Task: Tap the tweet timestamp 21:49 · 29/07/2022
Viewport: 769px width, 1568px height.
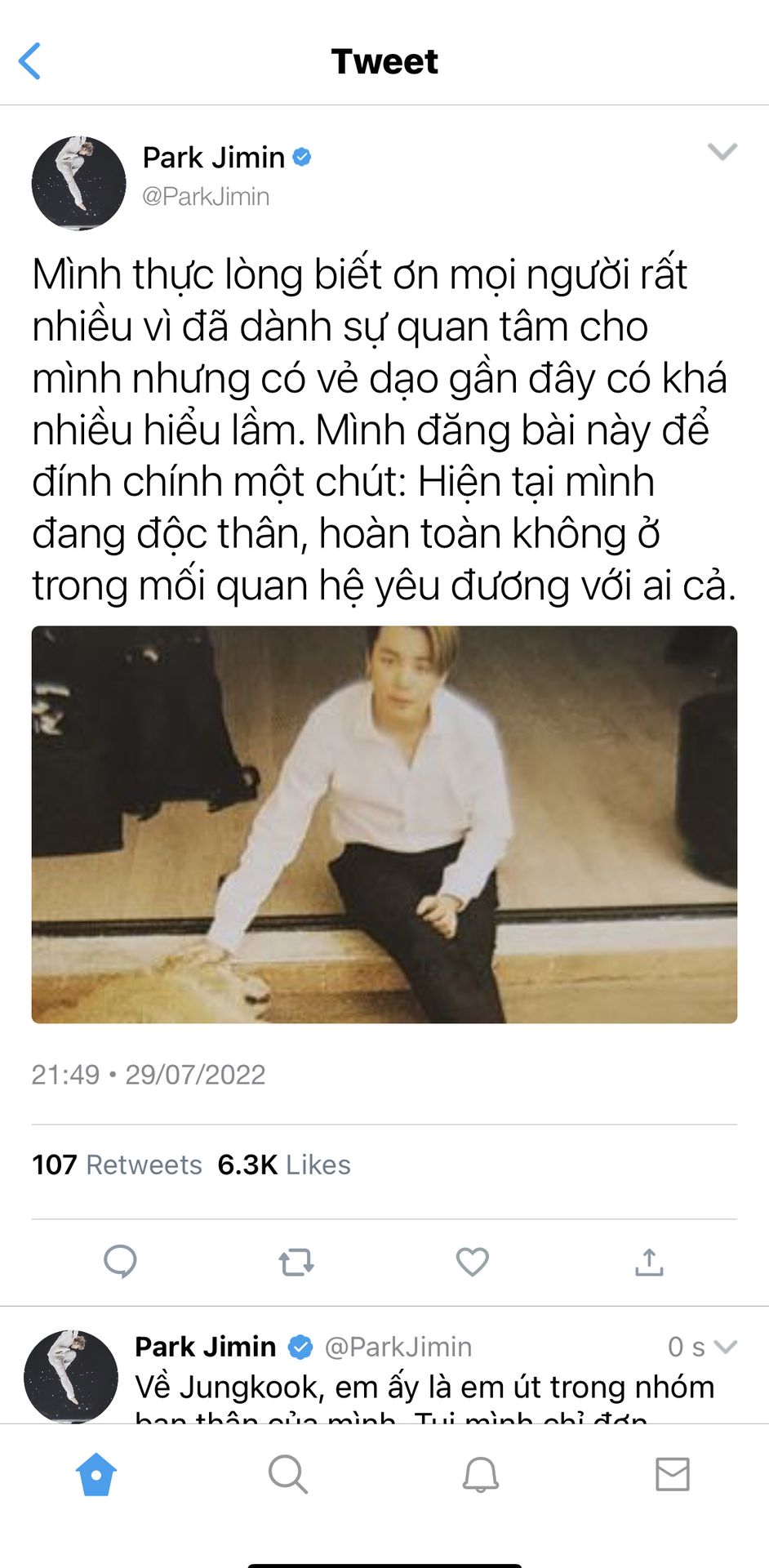Action: [x=149, y=1075]
